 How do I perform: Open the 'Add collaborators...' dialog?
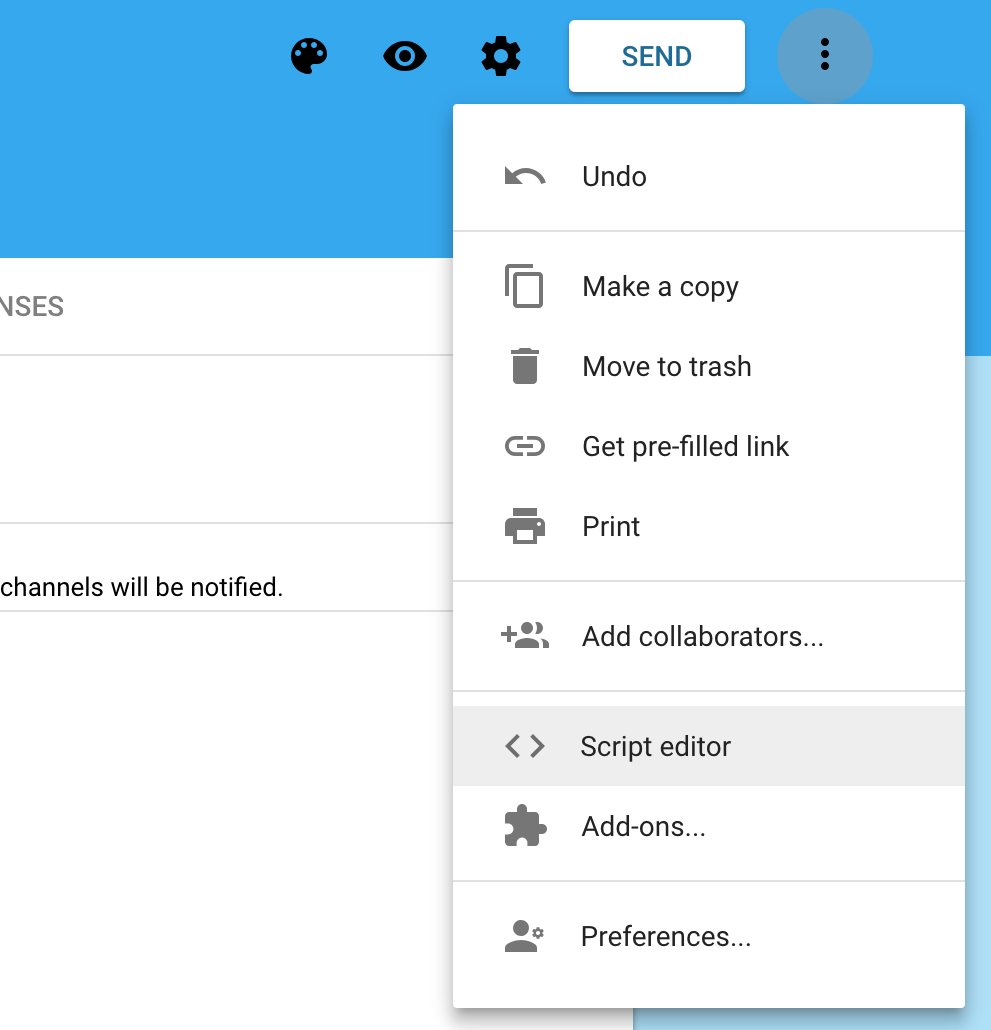coord(702,637)
